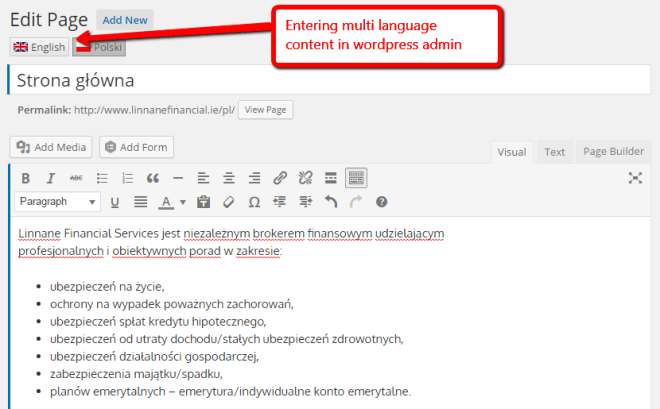Switch to the Text editor tab

click(554, 152)
